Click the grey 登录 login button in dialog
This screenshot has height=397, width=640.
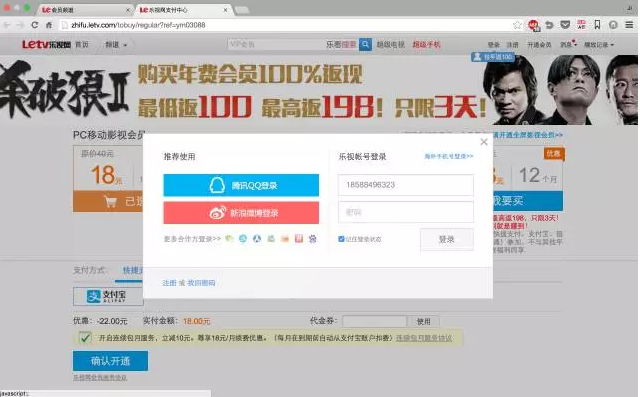(447, 239)
